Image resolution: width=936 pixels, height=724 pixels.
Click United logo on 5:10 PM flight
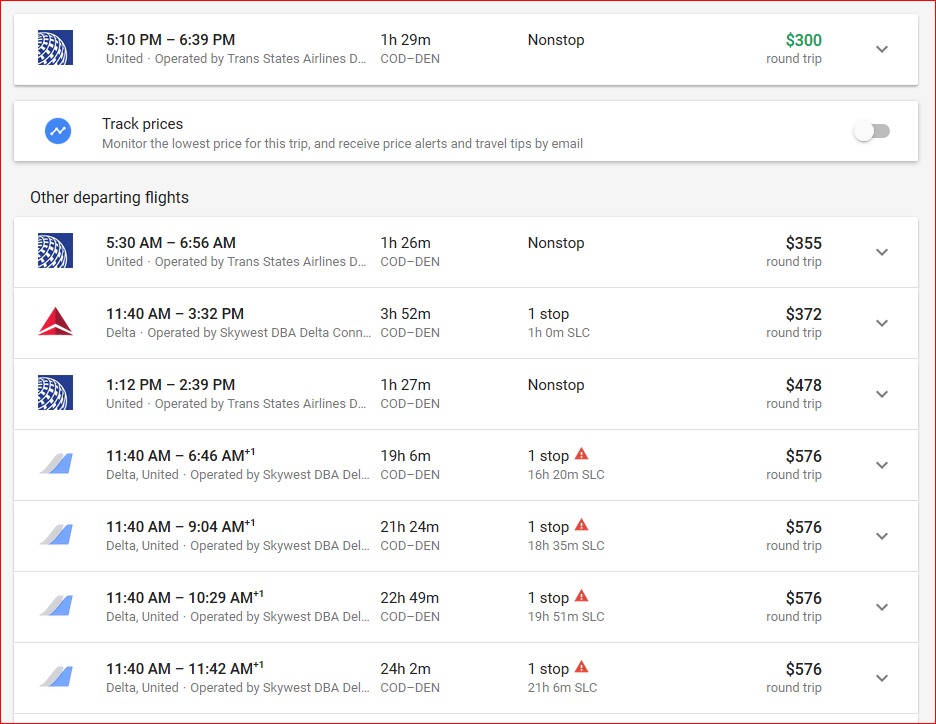(56, 49)
